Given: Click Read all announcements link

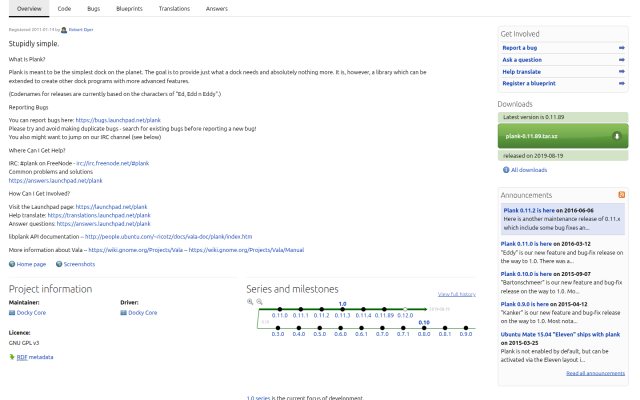Looking at the screenshot, I should [596, 373].
